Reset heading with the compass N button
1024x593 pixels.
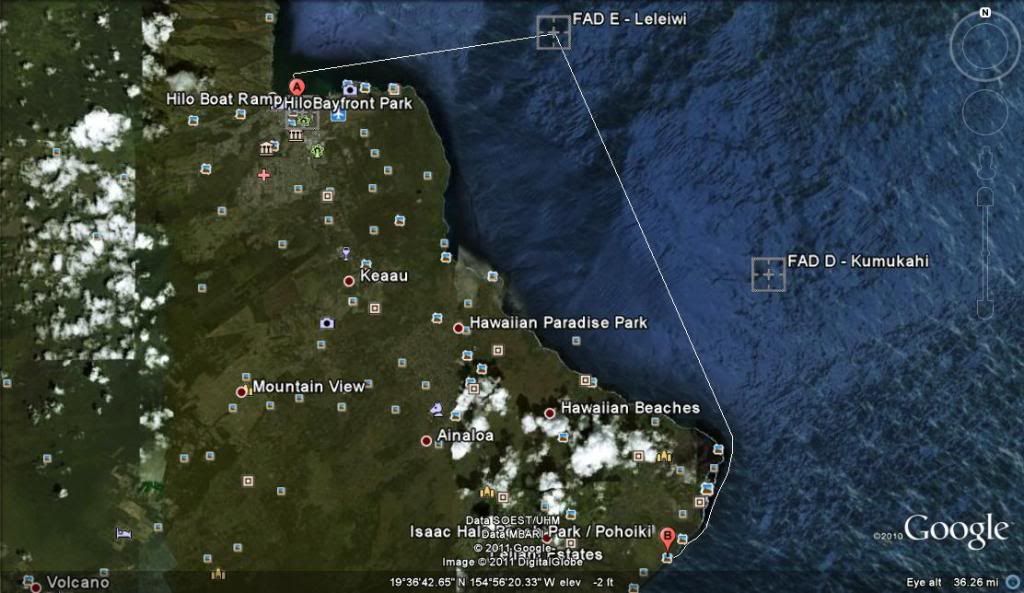(x=985, y=12)
